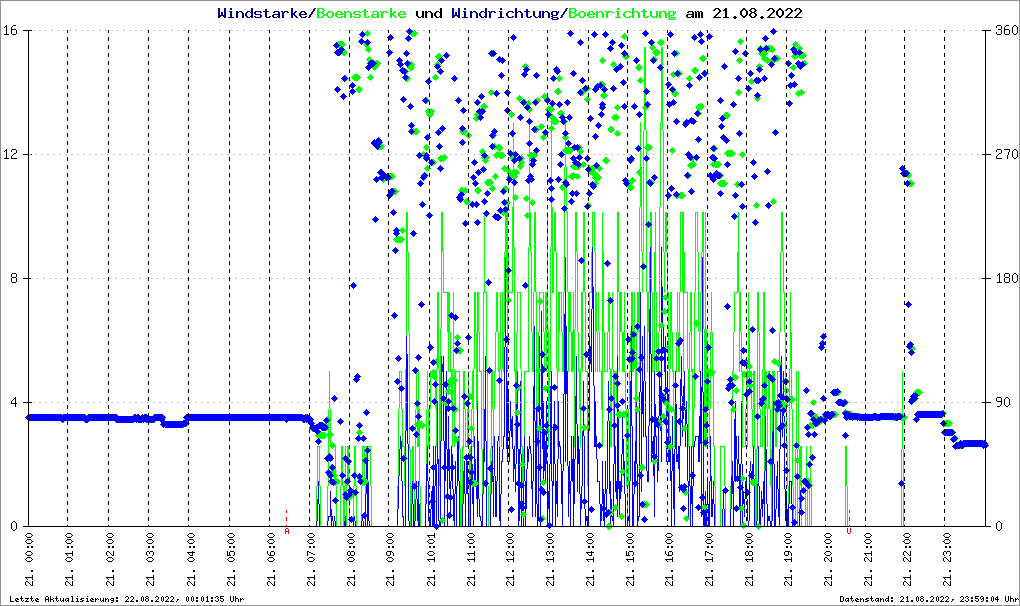Image resolution: width=1020 pixels, height=606 pixels.
Task: Click the left axis value 4
Action: 12,402
